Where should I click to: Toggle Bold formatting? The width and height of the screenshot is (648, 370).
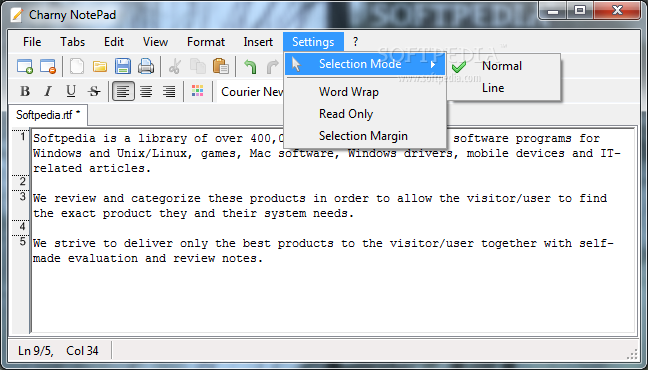coord(25,91)
